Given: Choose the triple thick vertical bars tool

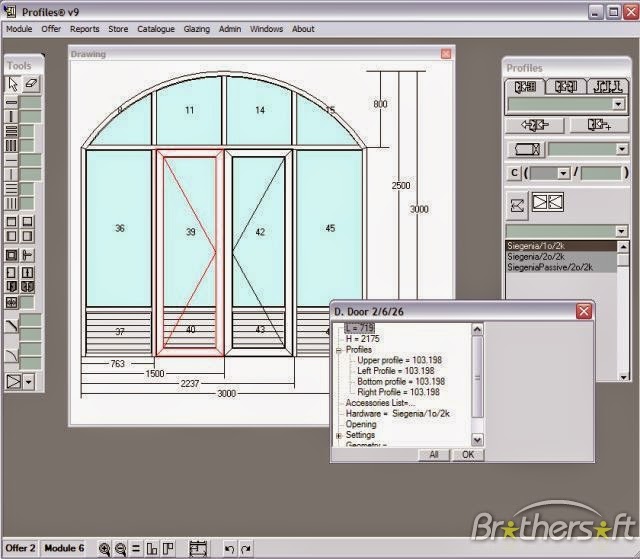Looking at the screenshot, I should 11,145.
